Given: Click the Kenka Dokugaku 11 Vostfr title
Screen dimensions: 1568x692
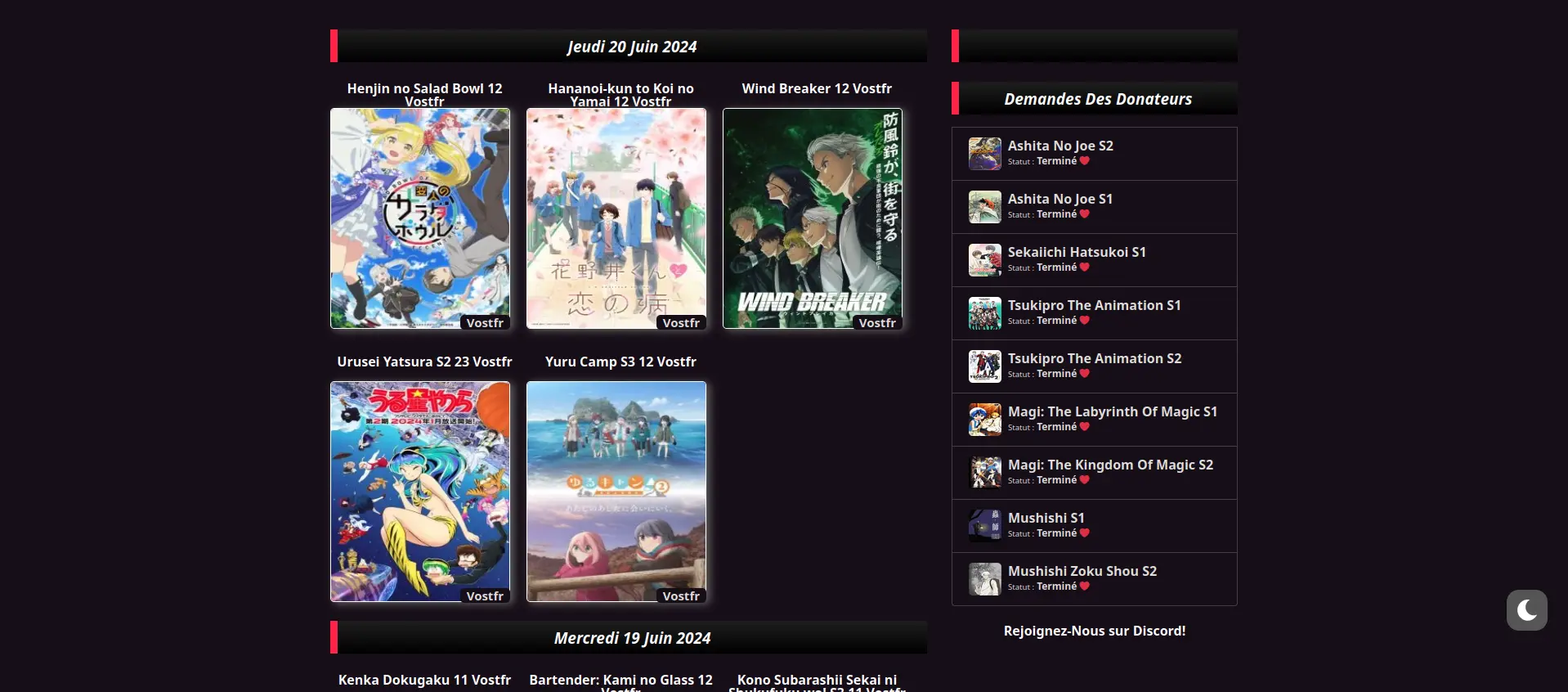Looking at the screenshot, I should 424,680.
